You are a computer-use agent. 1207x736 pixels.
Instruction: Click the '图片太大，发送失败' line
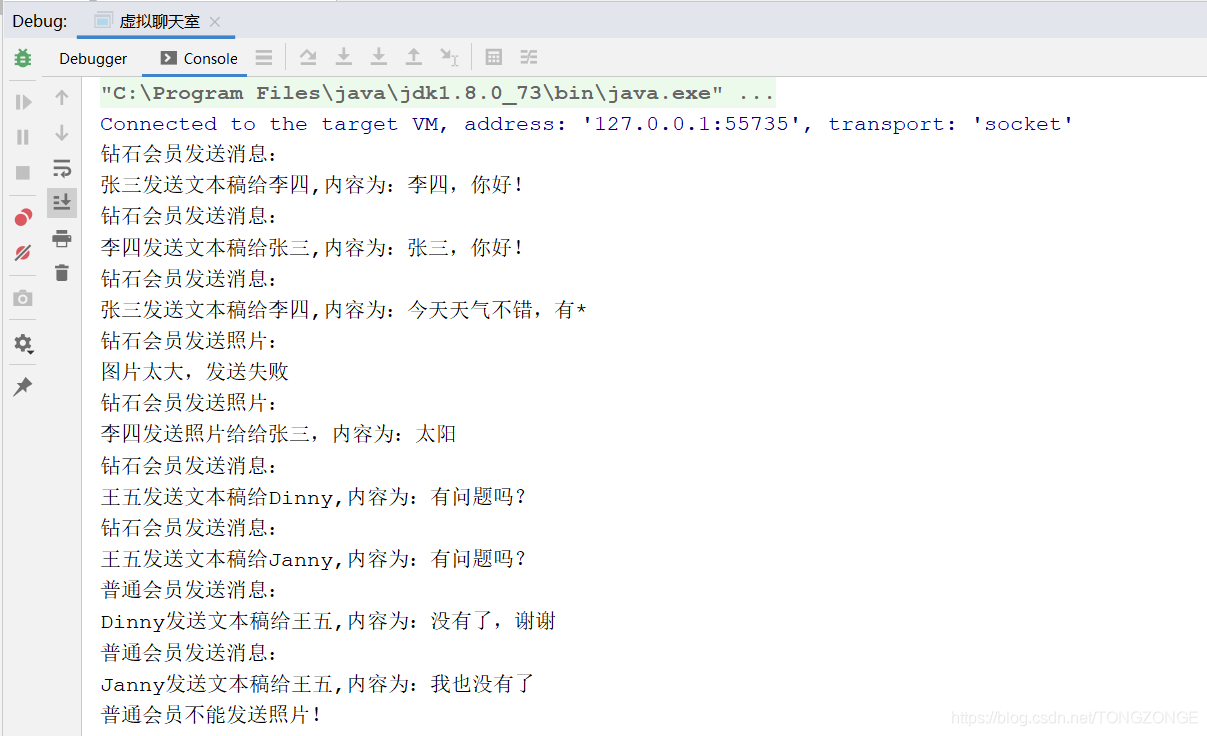click(195, 372)
